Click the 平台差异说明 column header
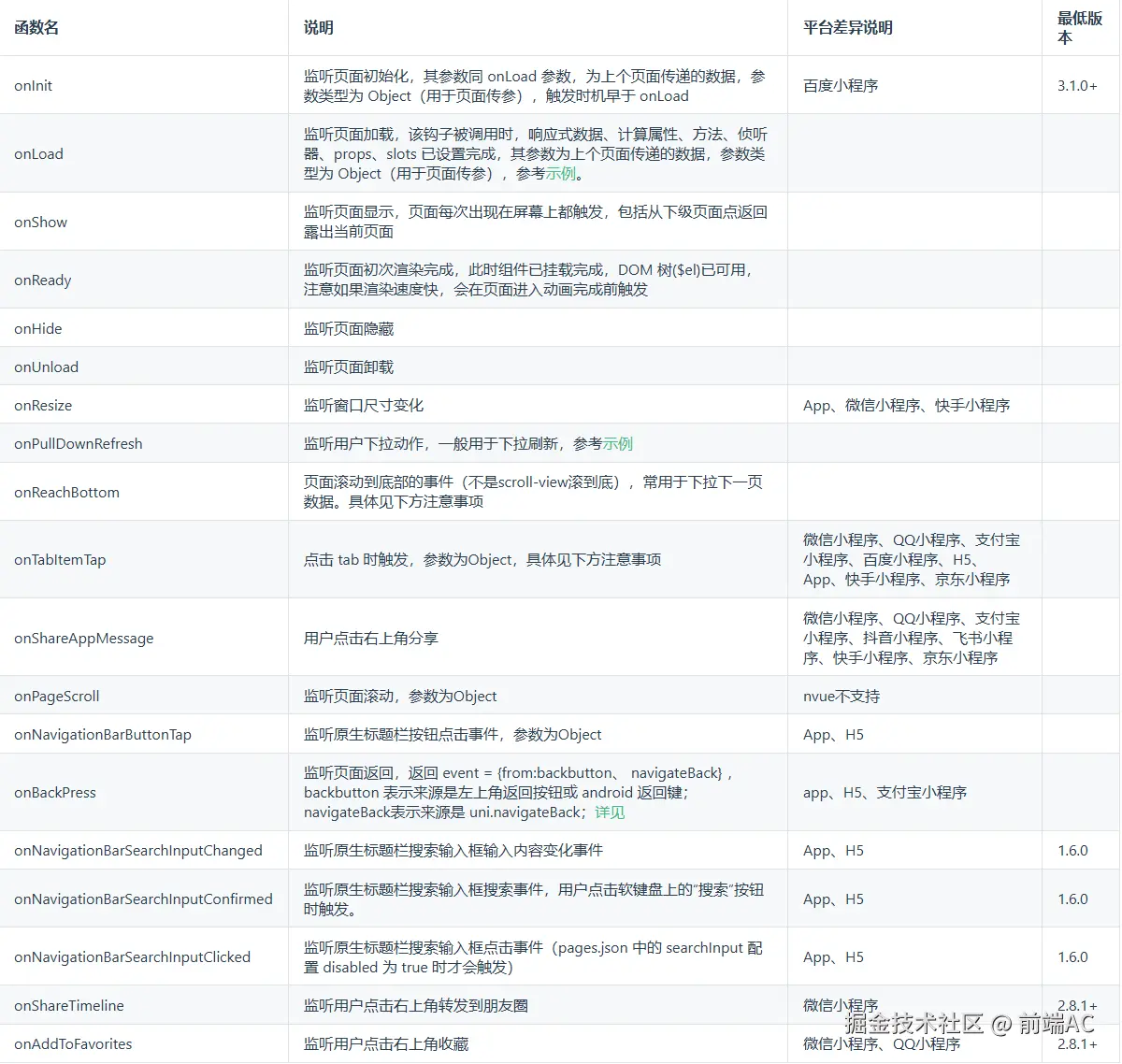 click(844, 27)
